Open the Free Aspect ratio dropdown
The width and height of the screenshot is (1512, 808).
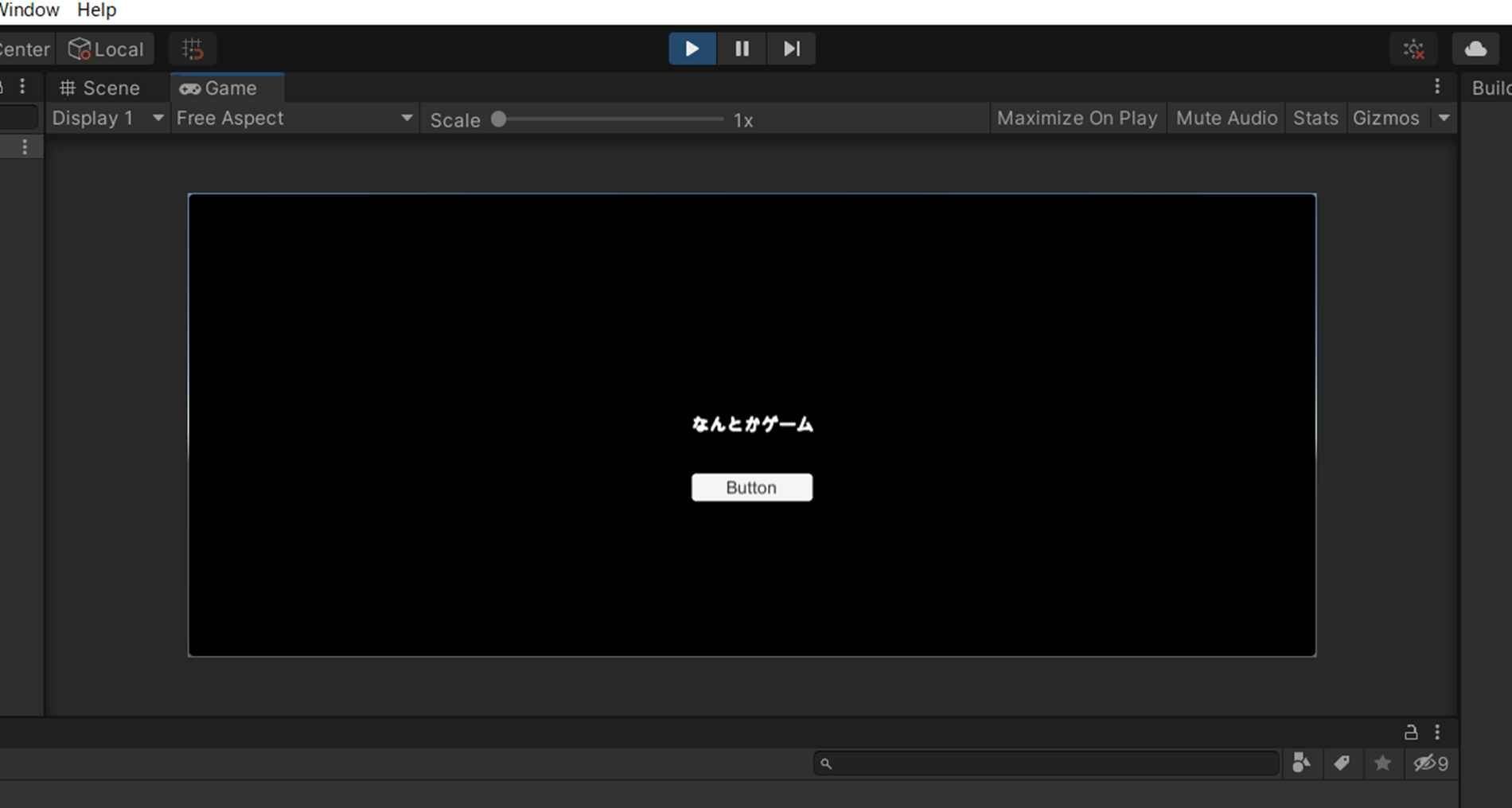point(294,118)
